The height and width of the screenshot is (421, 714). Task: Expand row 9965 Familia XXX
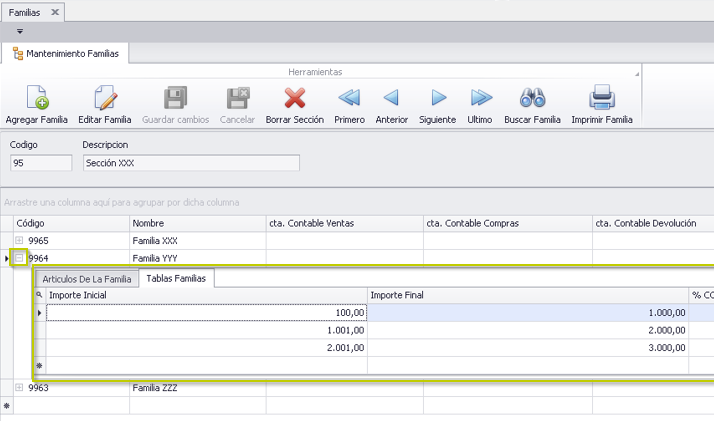click(x=19, y=240)
